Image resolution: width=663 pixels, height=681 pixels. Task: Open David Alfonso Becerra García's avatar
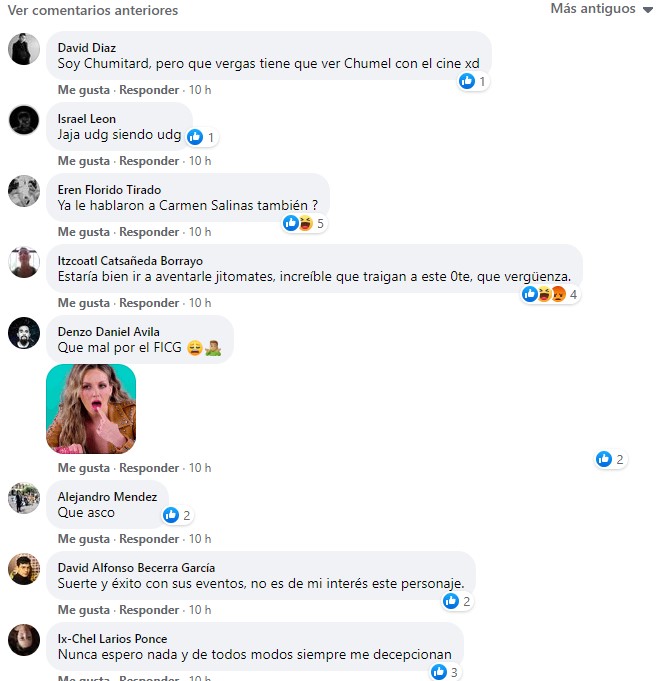pyautogui.click(x=24, y=569)
